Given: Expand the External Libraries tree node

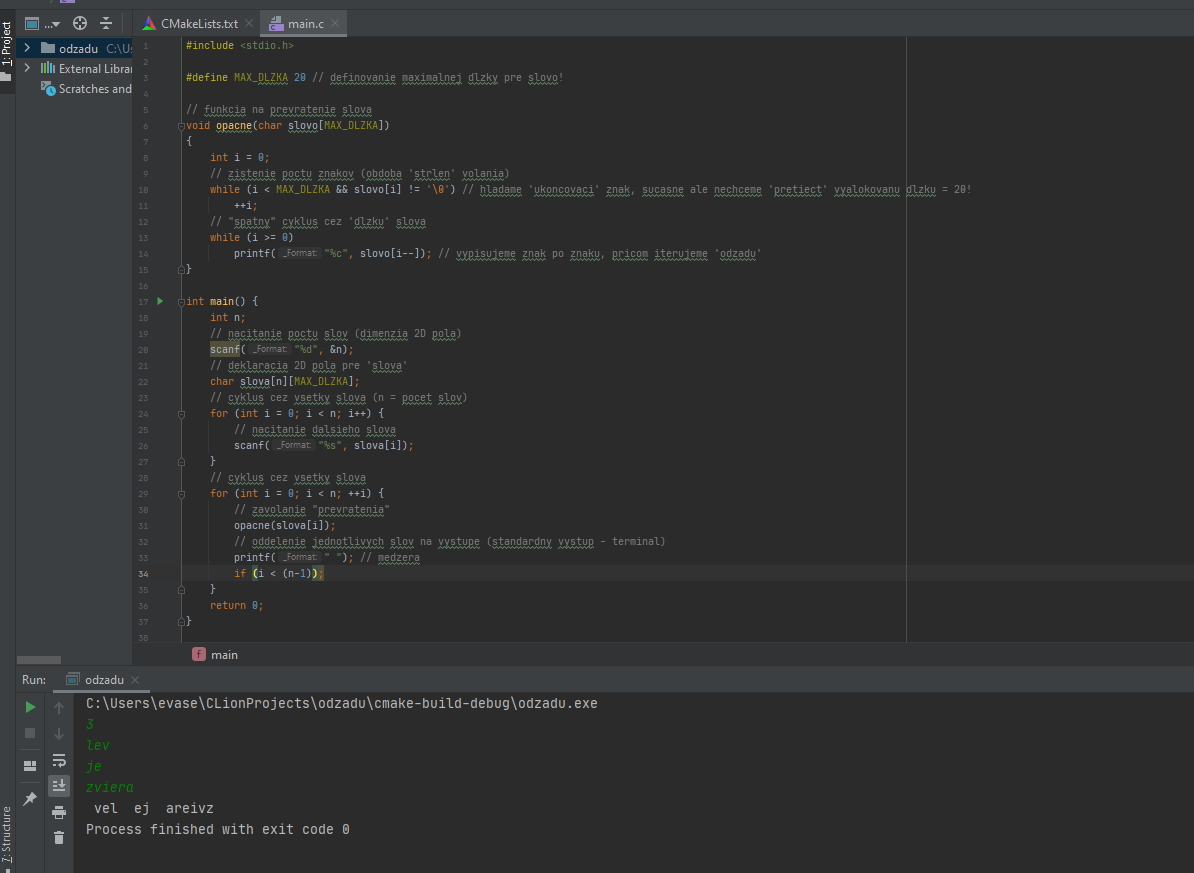Looking at the screenshot, I should 27,68.
